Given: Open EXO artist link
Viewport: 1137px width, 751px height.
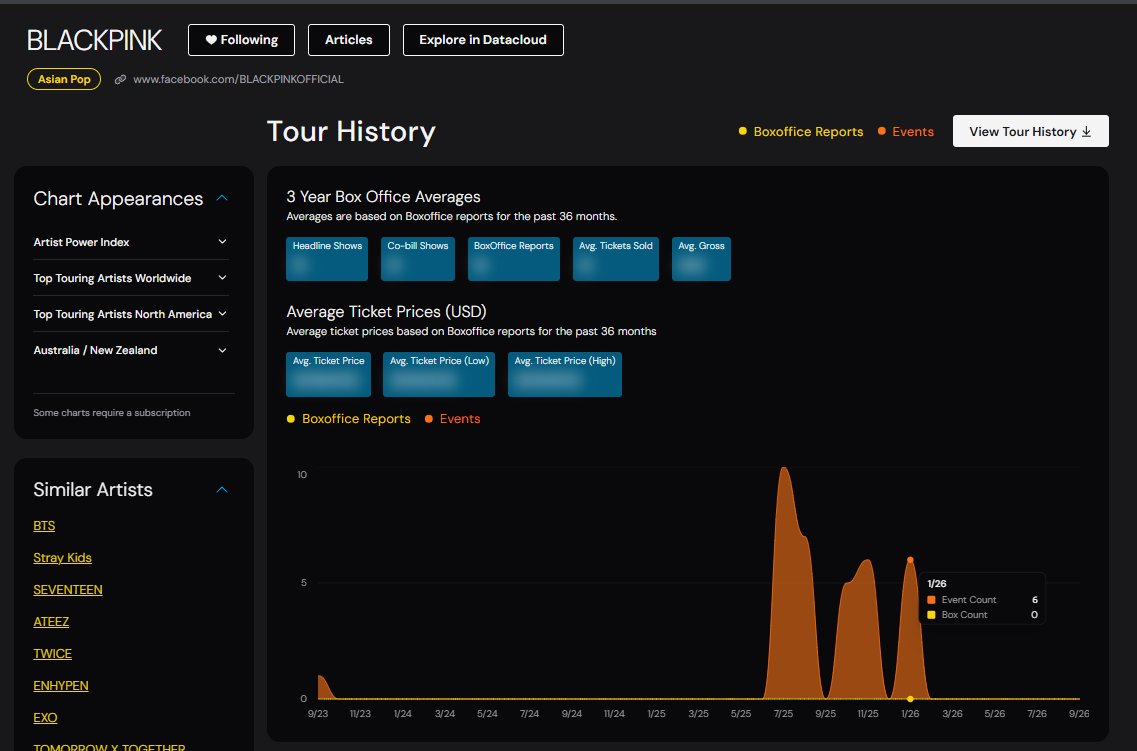Looking at the screenshot, I should tap(45, 717).
